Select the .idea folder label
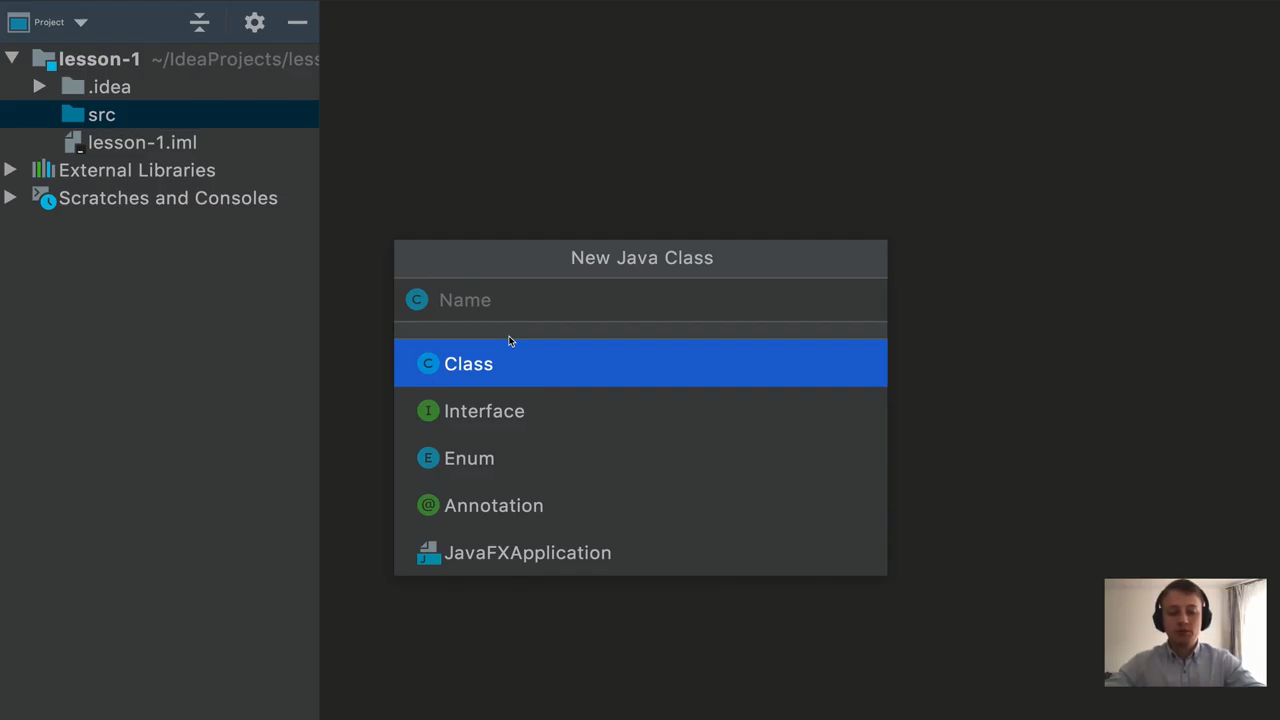Screen dimensions: 1280x720 109,87
